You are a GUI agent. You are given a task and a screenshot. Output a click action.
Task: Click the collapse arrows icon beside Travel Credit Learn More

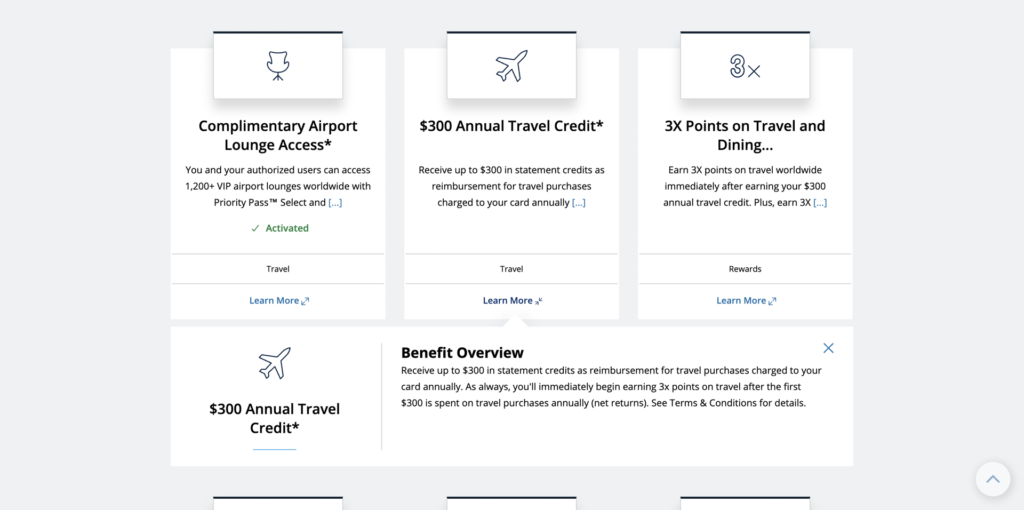pos(539,301)
